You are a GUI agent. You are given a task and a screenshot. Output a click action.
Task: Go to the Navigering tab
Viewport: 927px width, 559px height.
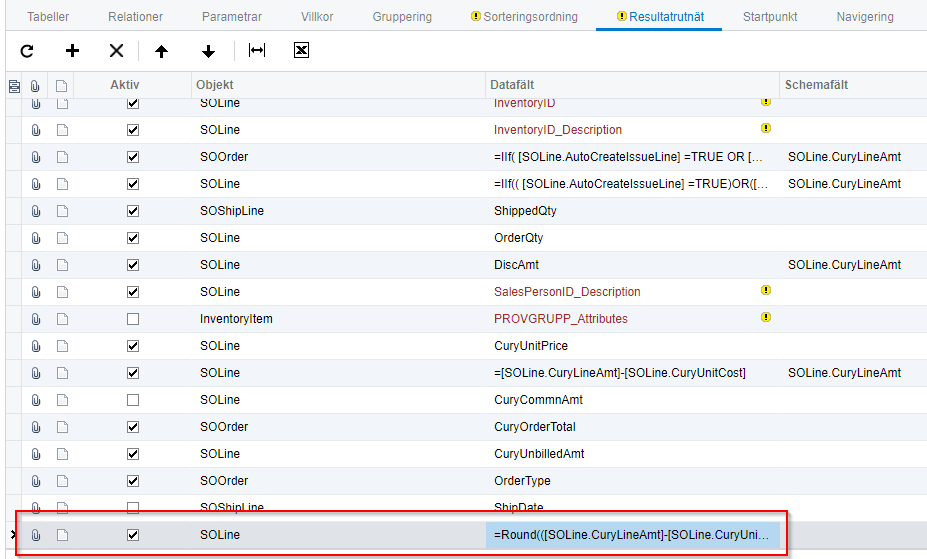point(864,17)
